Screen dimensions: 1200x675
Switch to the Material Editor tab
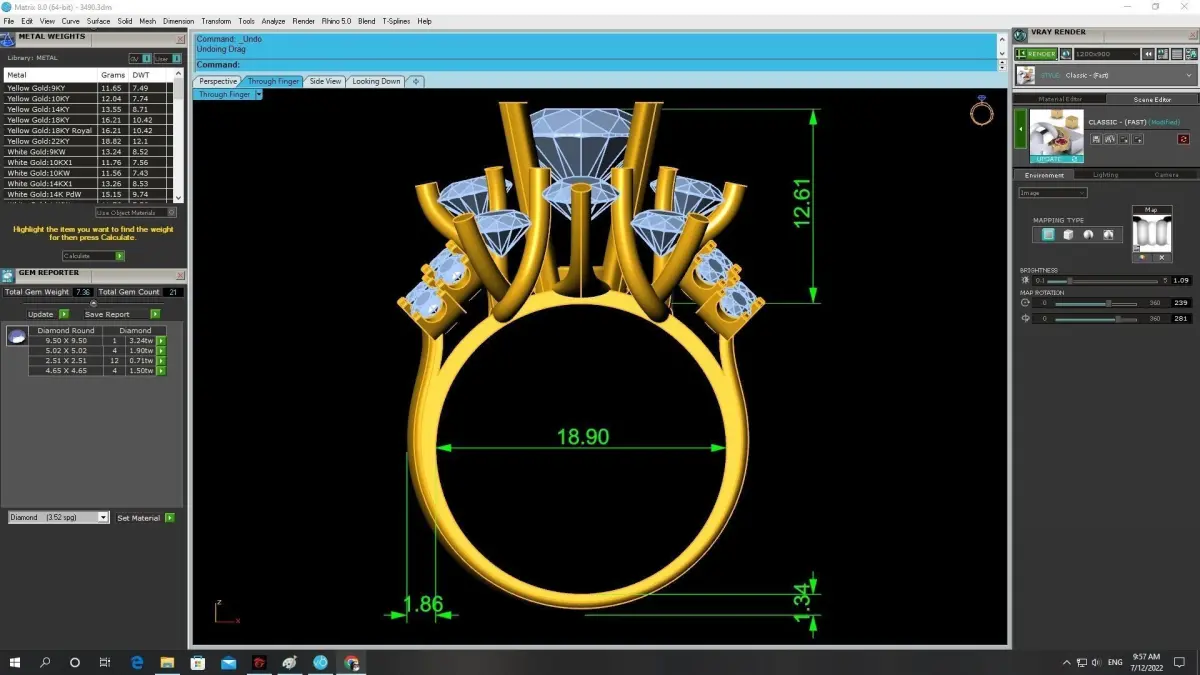pyautogui.click(x=1060, y=99)
